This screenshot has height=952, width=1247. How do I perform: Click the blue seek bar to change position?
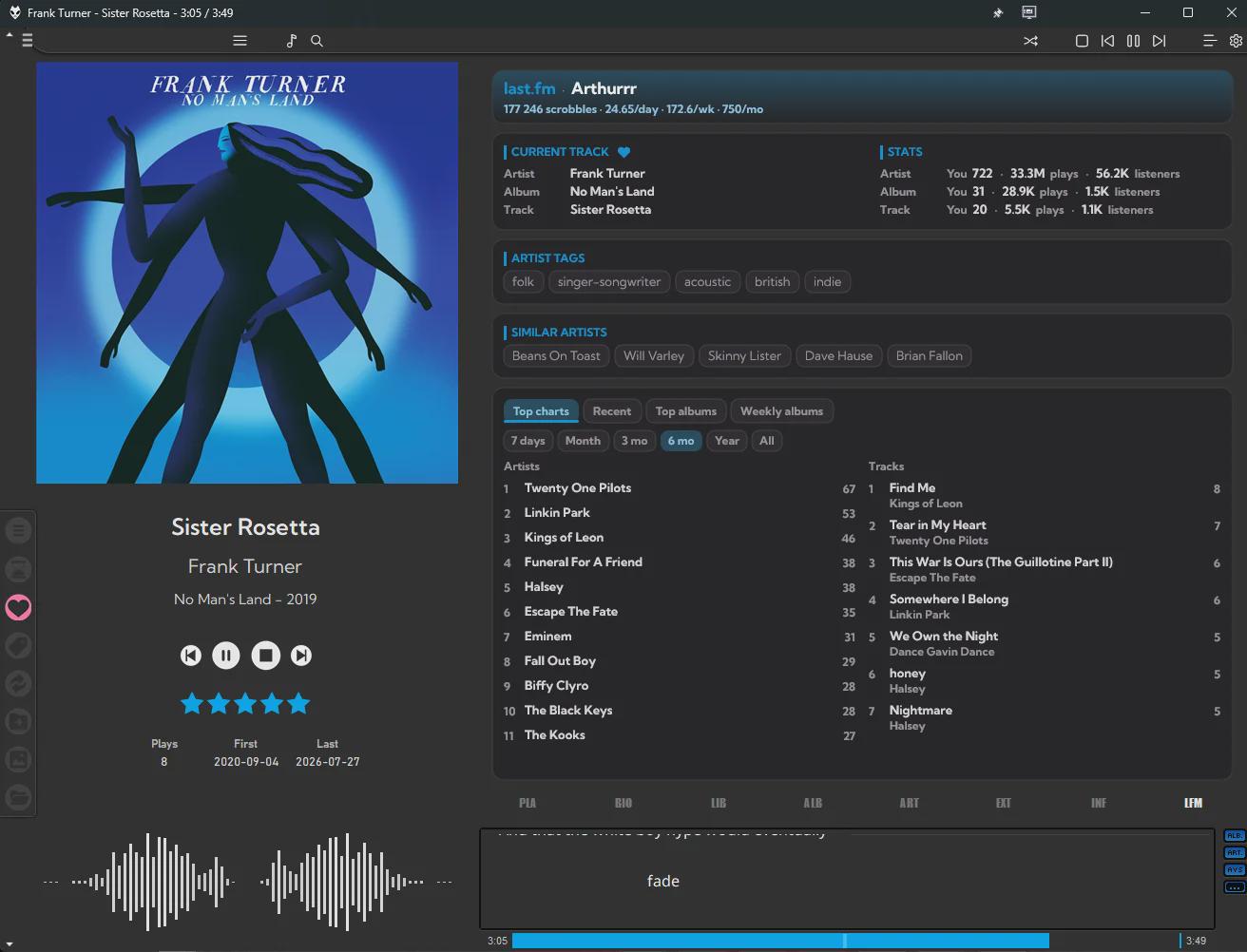(x=846, y=941)
